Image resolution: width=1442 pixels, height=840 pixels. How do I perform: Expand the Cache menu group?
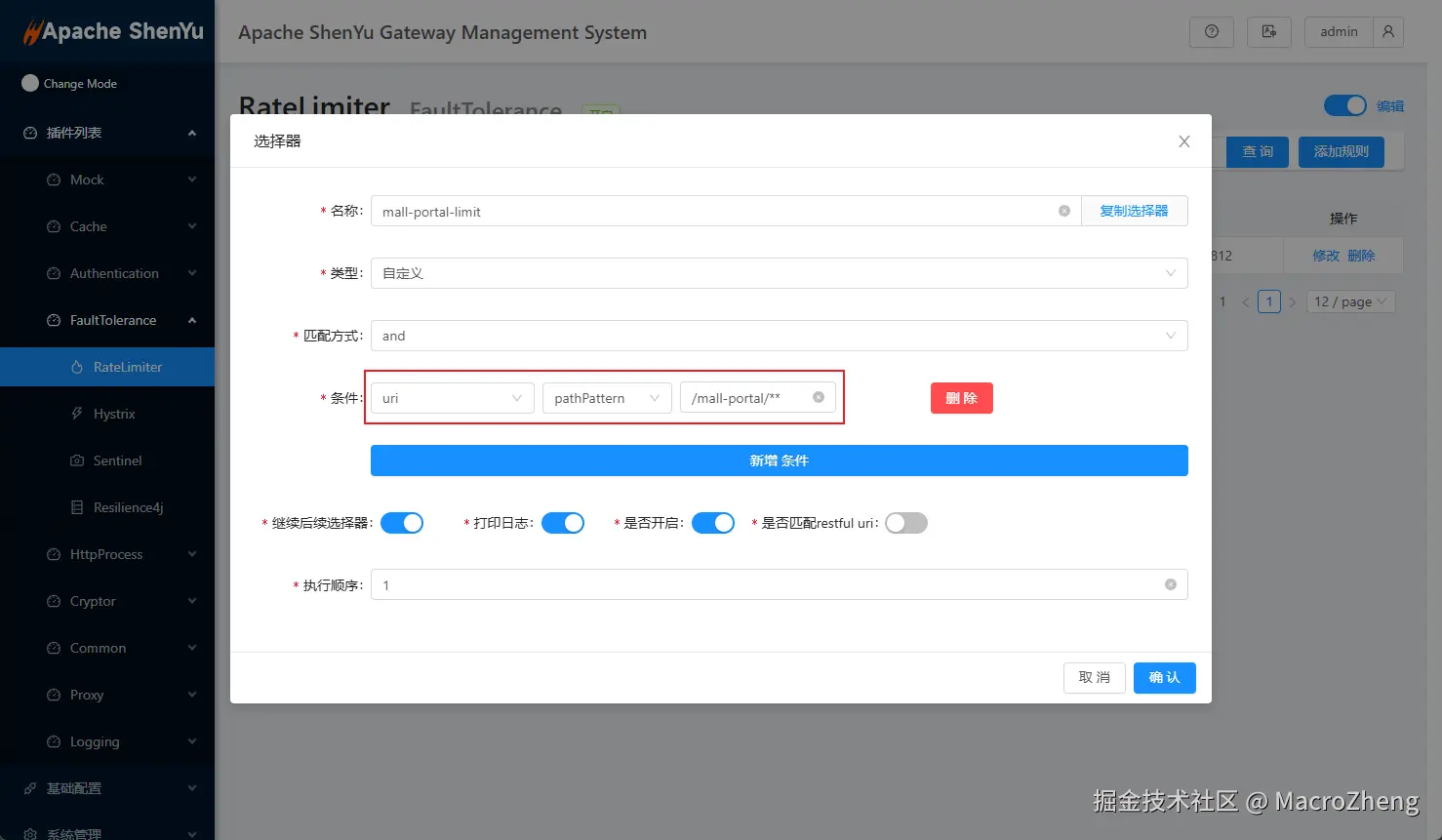[107, 226]
